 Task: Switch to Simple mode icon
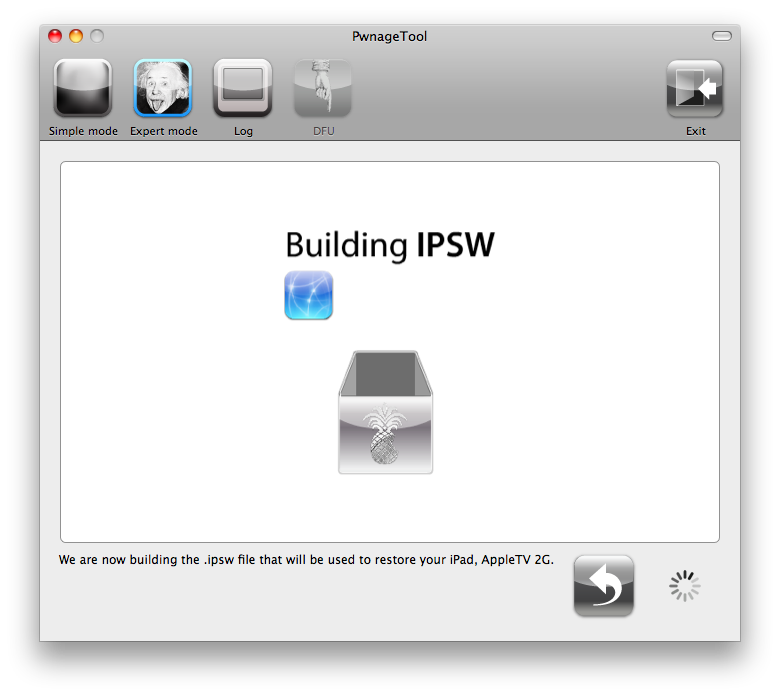83,88
